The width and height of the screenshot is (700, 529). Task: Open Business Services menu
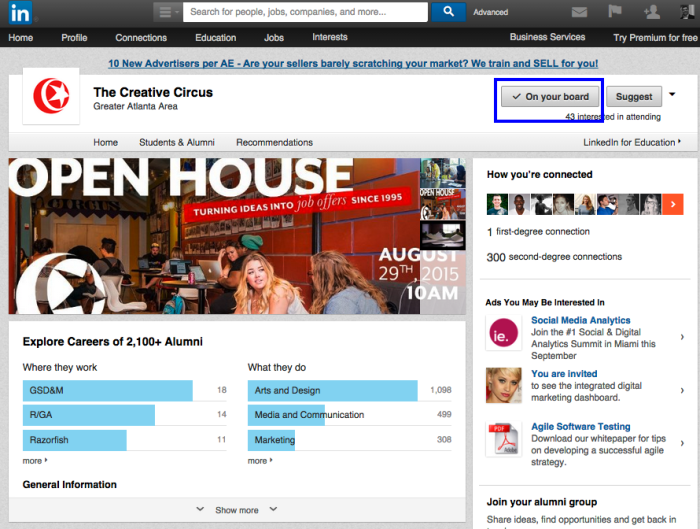[547, 37]
